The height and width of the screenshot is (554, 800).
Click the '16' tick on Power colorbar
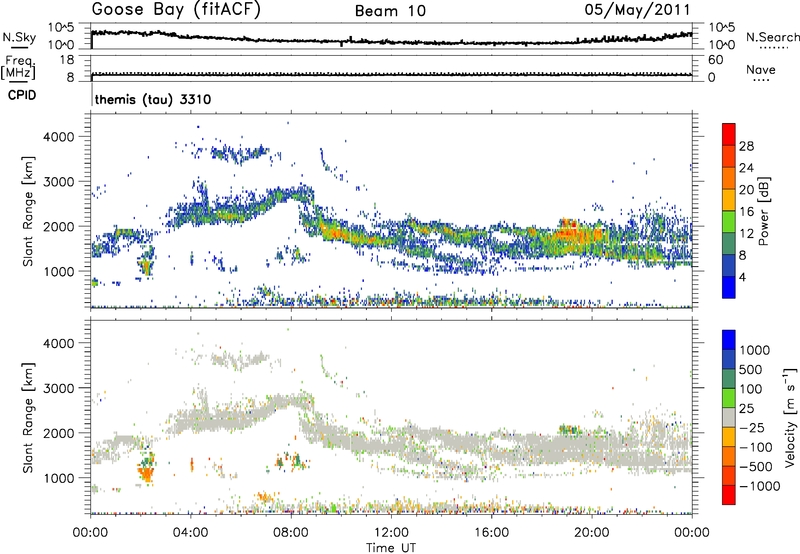746,212
